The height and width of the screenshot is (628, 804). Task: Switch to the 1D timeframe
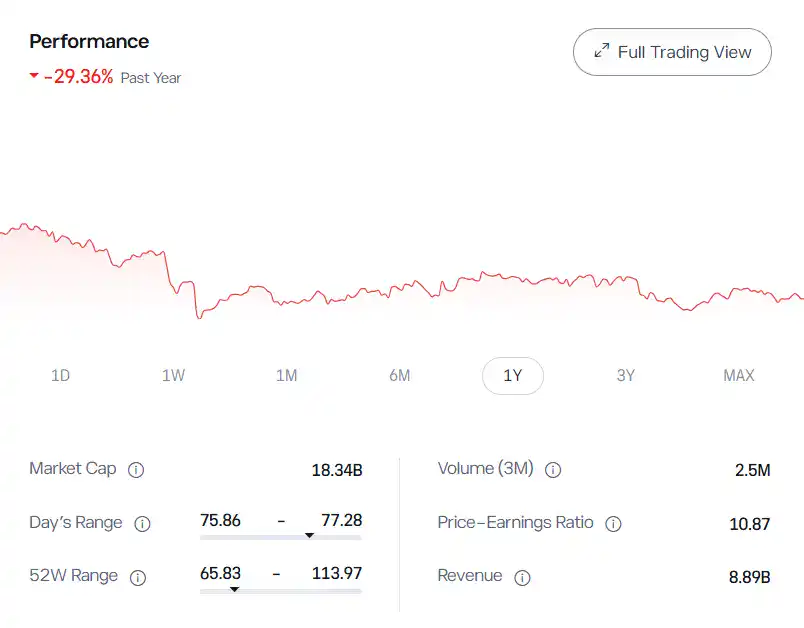point(60,376)
